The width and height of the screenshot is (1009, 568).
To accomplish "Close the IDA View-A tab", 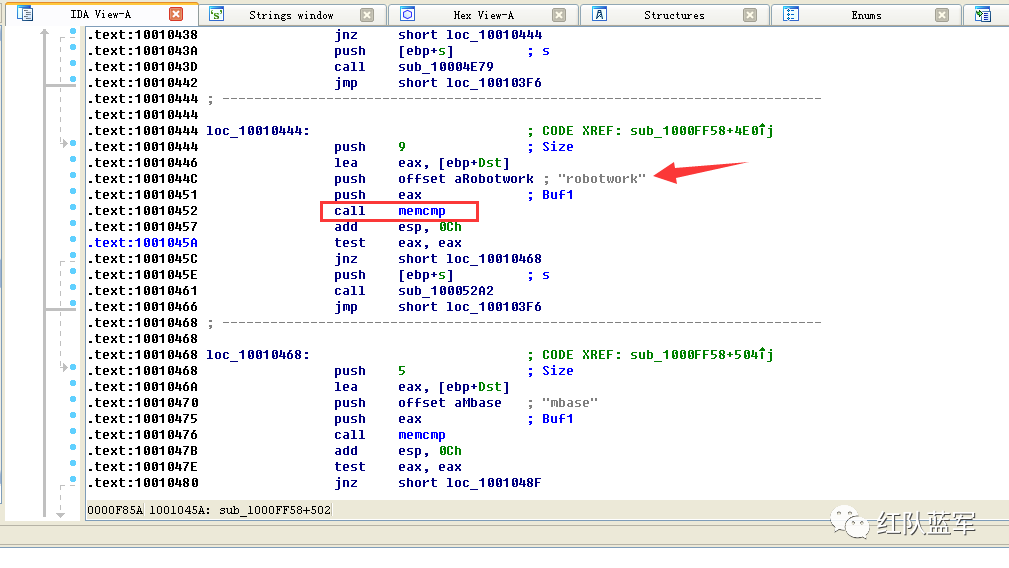I will (x=176, y=14).
